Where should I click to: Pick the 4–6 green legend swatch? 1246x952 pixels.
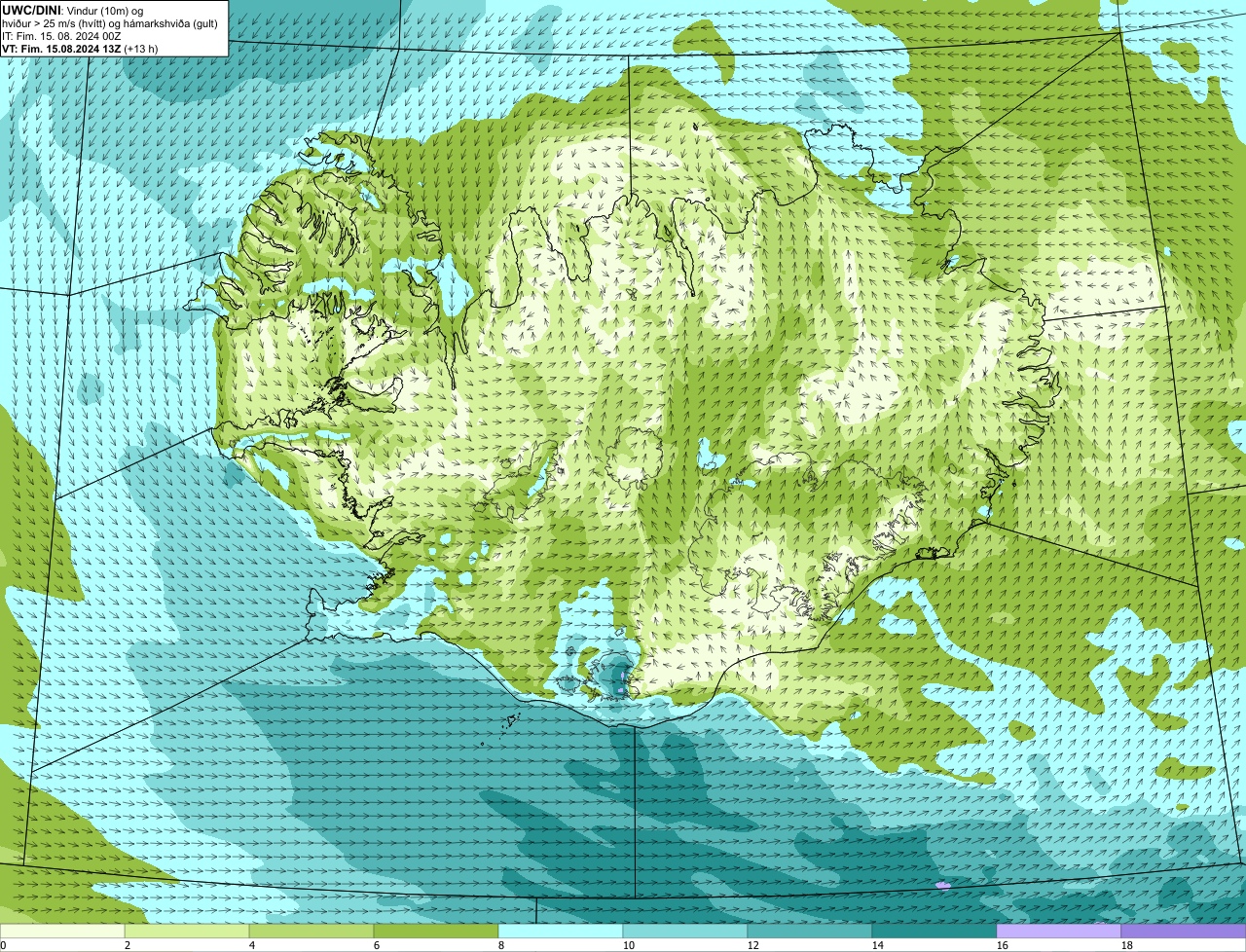(311, 931)
